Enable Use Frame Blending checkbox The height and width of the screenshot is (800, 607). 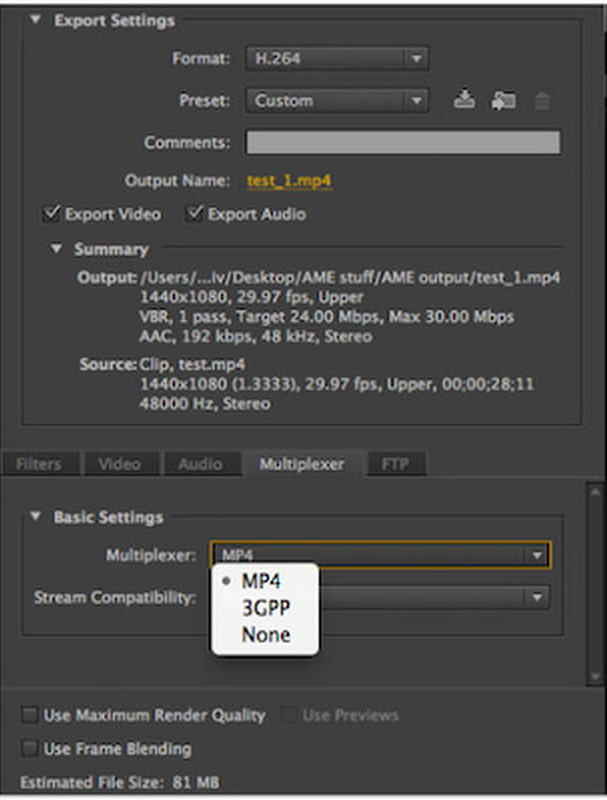(31, 748)
